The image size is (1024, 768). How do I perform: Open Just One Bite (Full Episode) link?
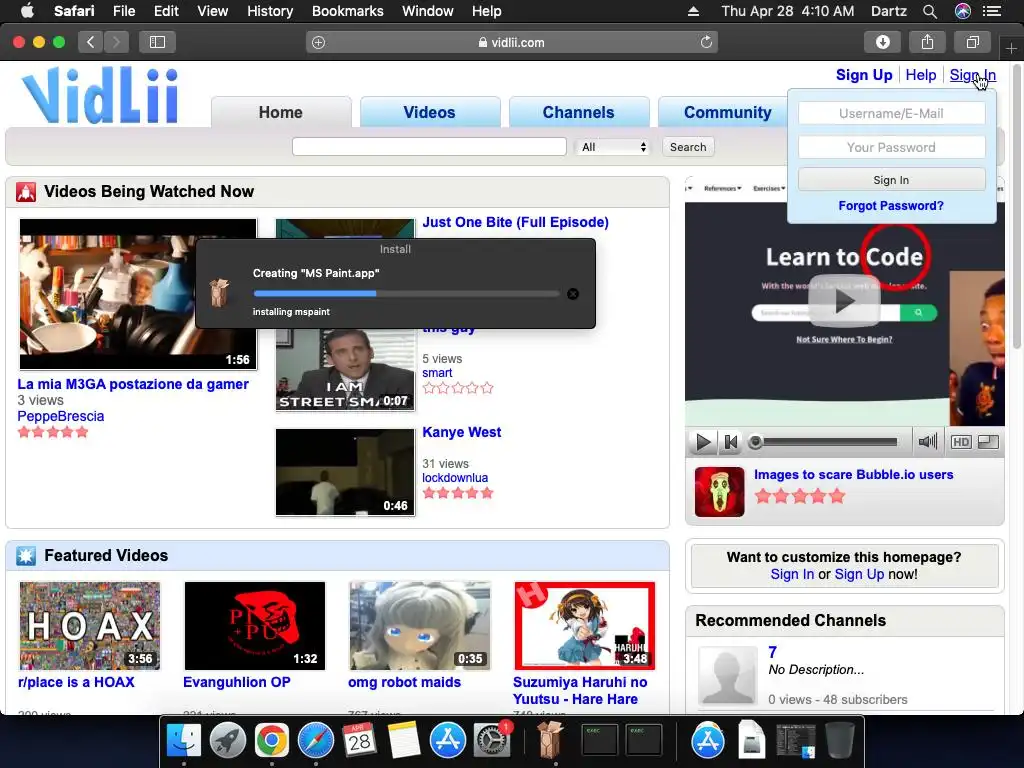[x=515, y=222]
